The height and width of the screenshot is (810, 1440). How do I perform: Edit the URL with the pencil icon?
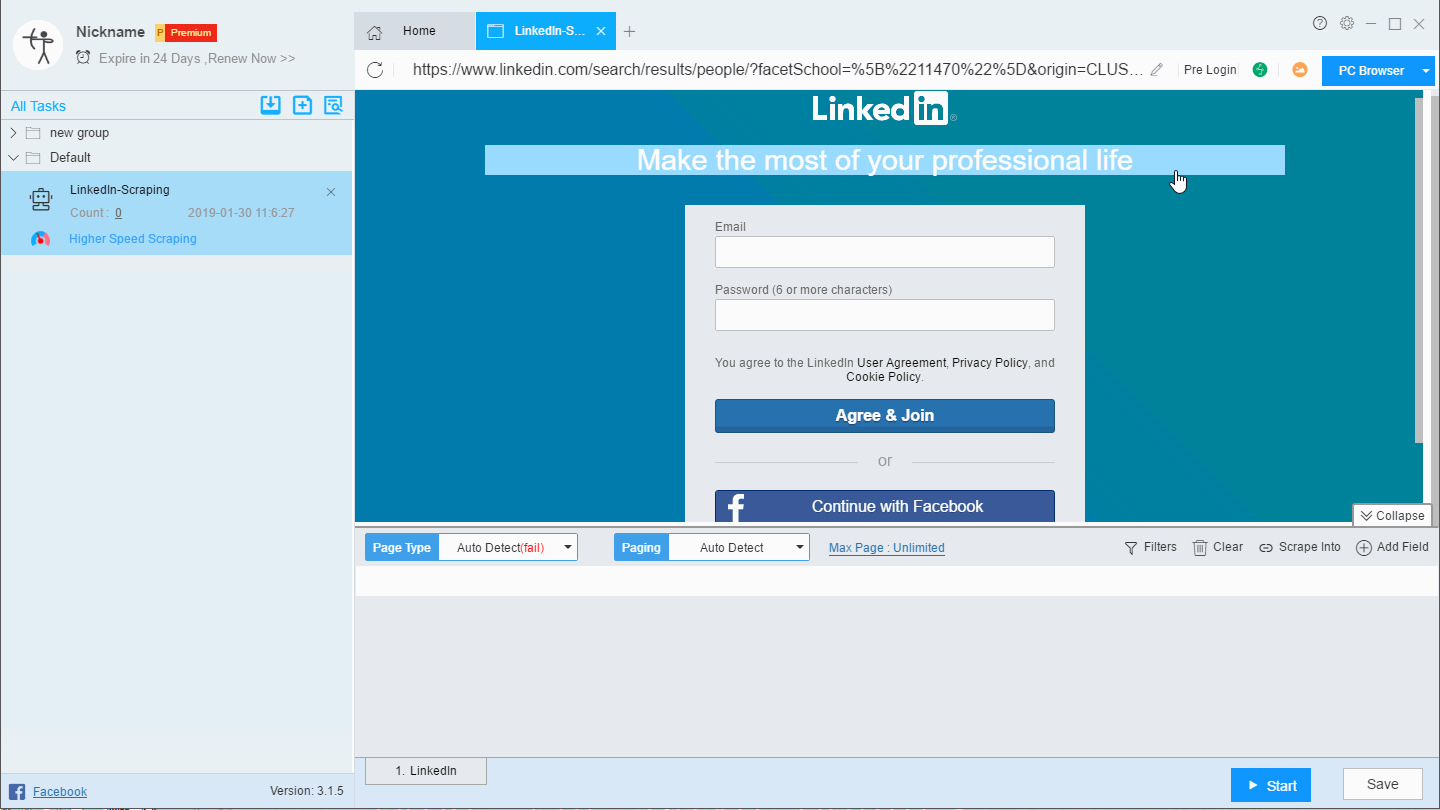point(1157,69)
